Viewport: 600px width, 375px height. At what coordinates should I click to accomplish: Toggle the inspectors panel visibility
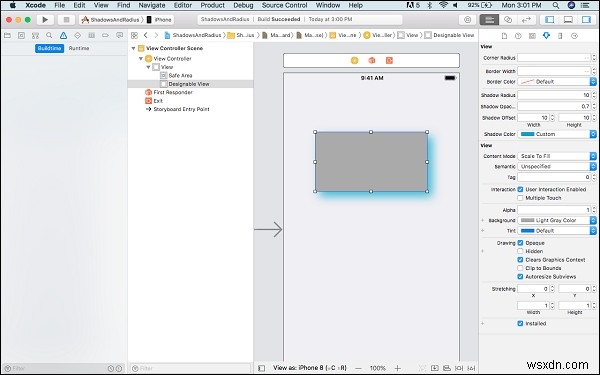[586, 20]
